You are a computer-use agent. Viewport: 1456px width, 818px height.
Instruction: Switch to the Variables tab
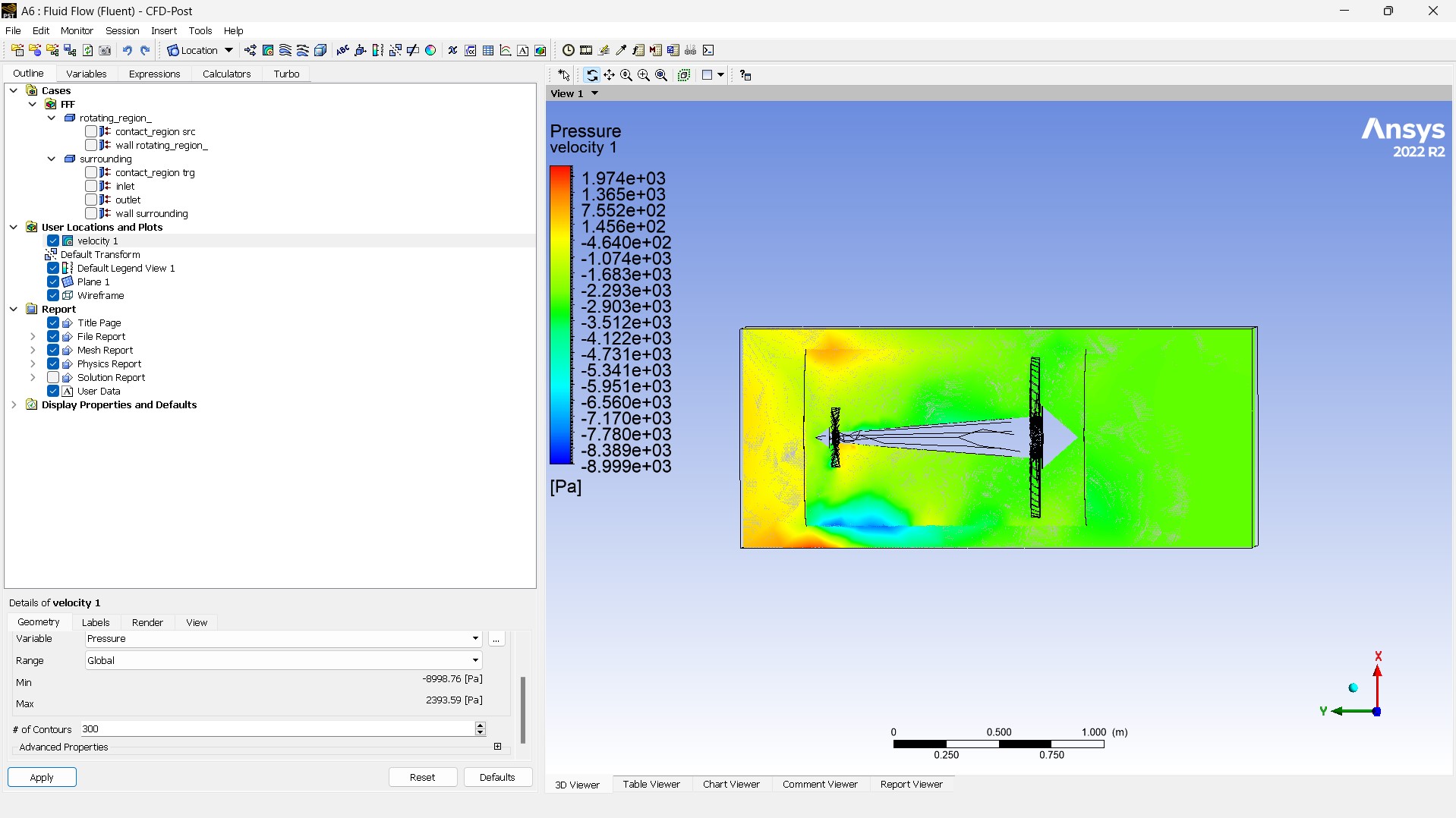87,74
